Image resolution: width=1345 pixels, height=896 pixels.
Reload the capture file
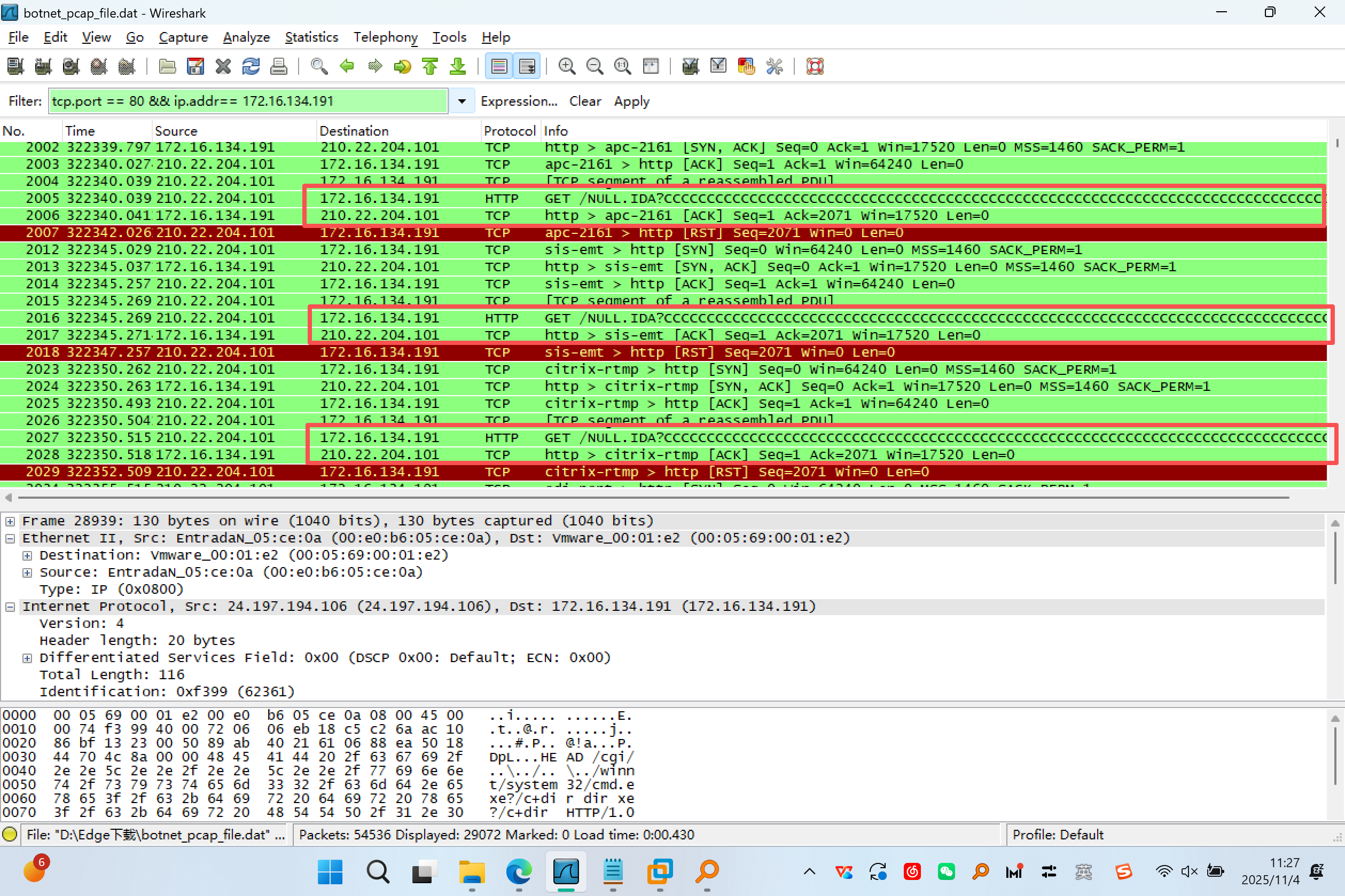251,67
